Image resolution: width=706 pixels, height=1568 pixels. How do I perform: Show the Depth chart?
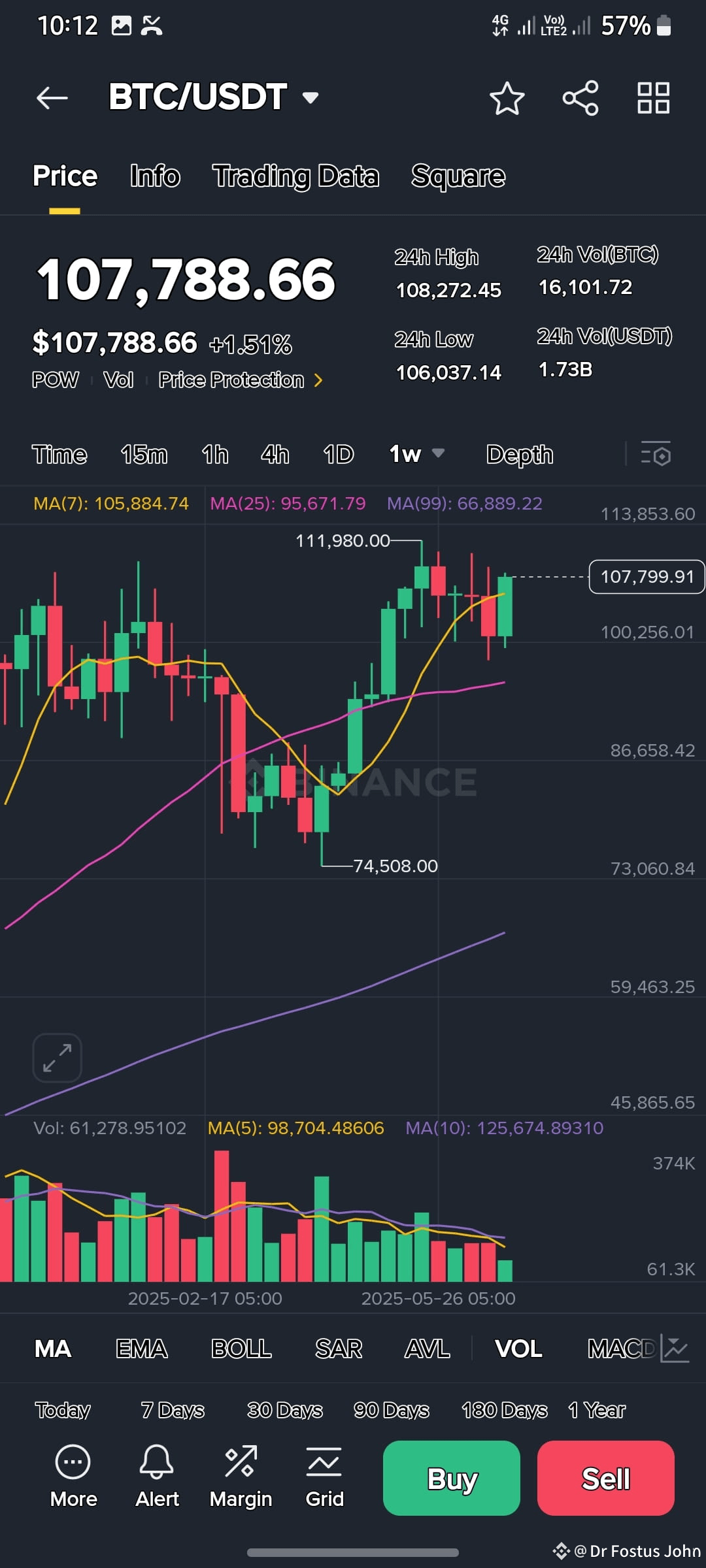click(520, 454)
